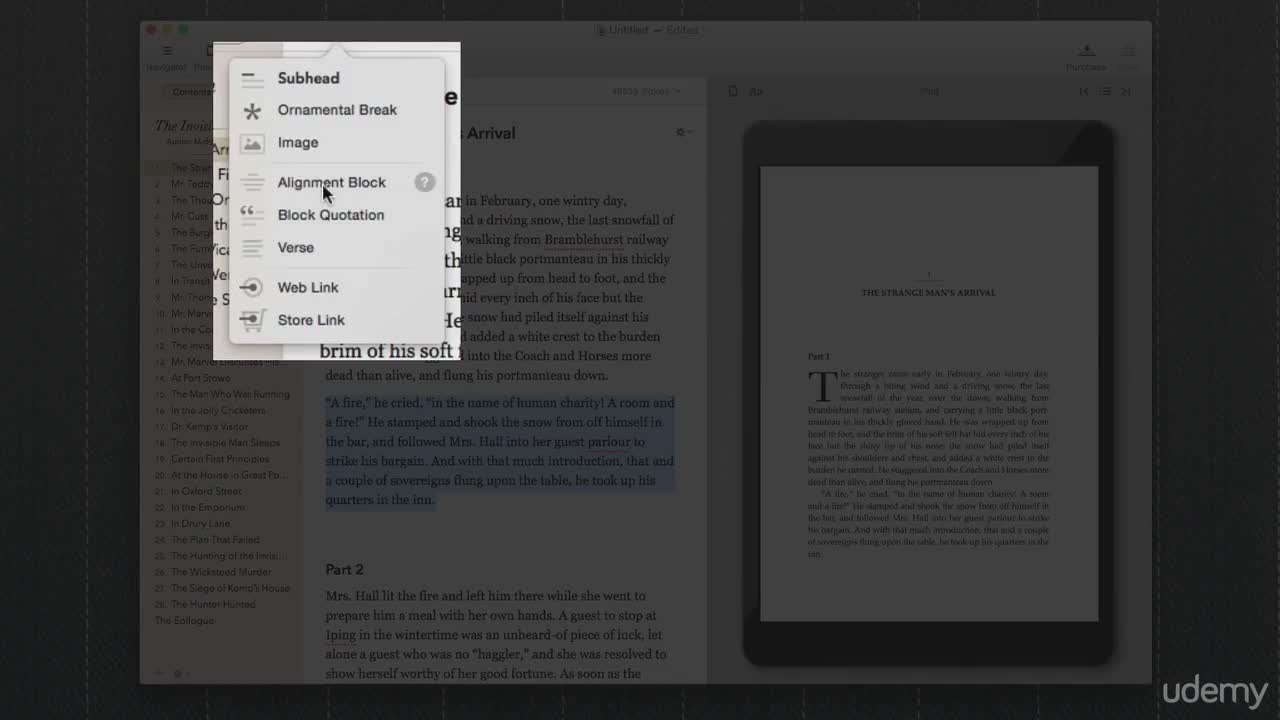Open preview font size Aa option
Viewport: 1280px width, 720px height.
click(x=756, y=91)
